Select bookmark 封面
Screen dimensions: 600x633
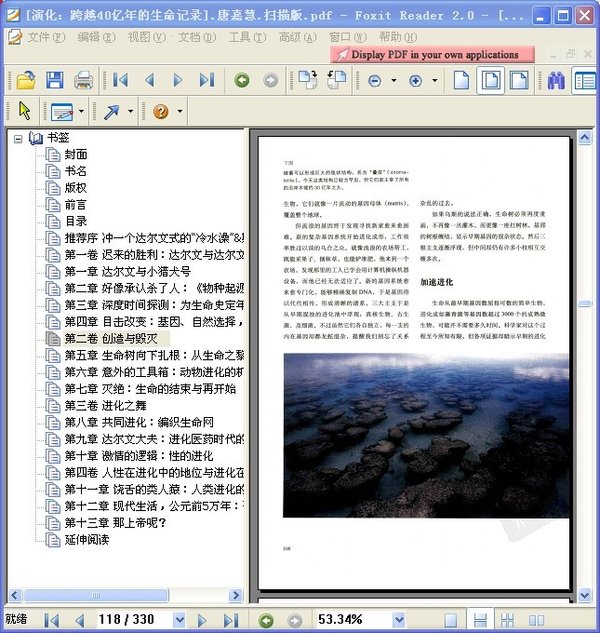[x=76, y=154]
